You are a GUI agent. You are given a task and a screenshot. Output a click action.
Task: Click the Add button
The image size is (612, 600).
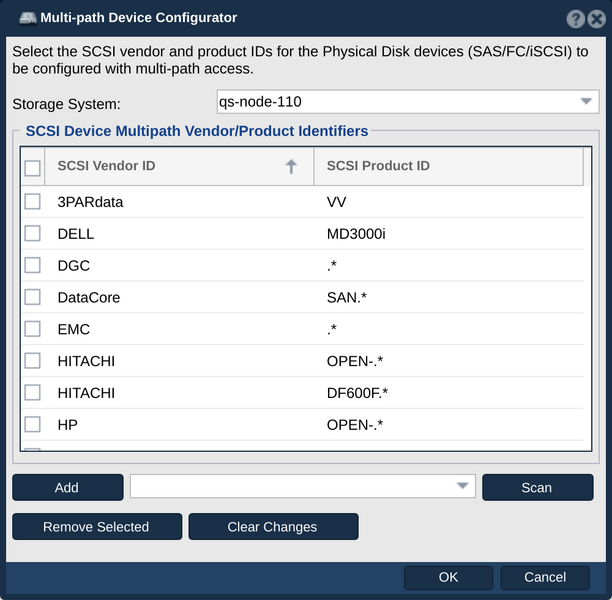[x=68, y=488]
